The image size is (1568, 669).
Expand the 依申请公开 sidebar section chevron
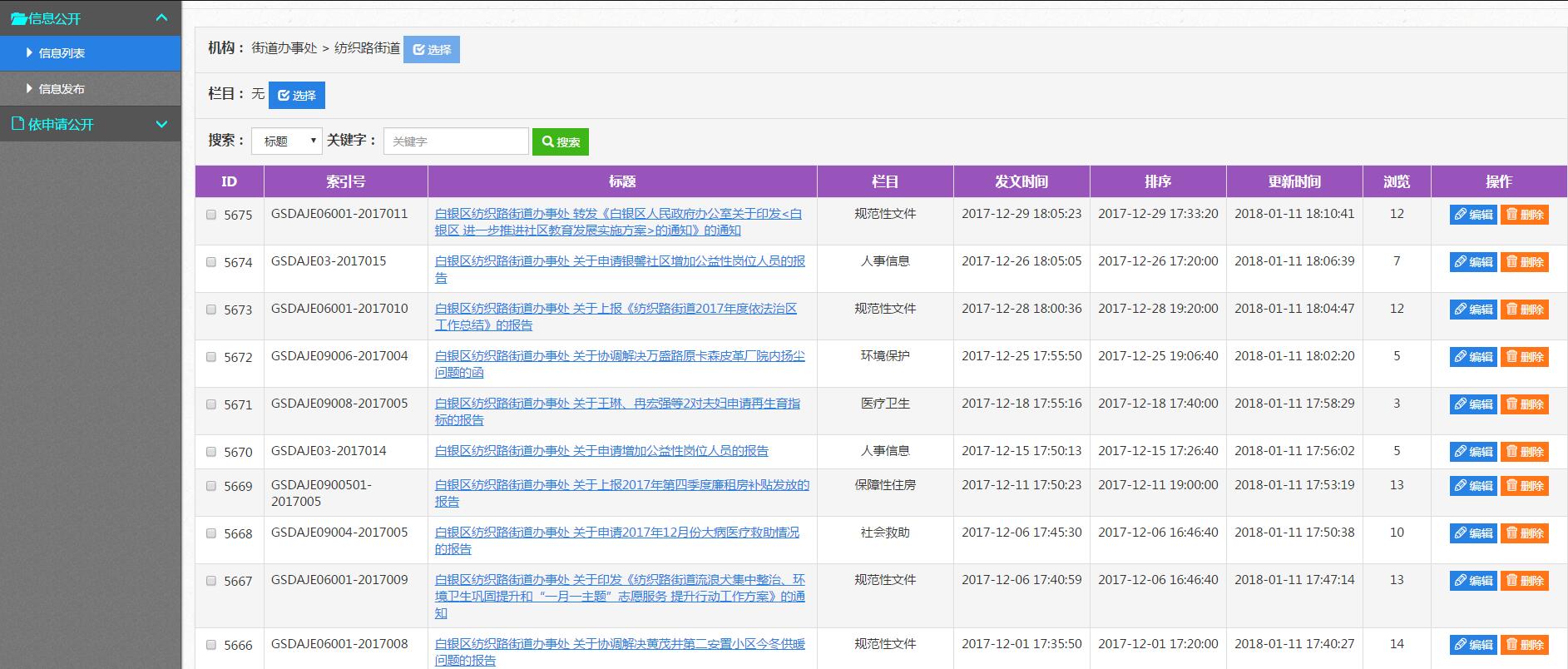click(161, 124)
